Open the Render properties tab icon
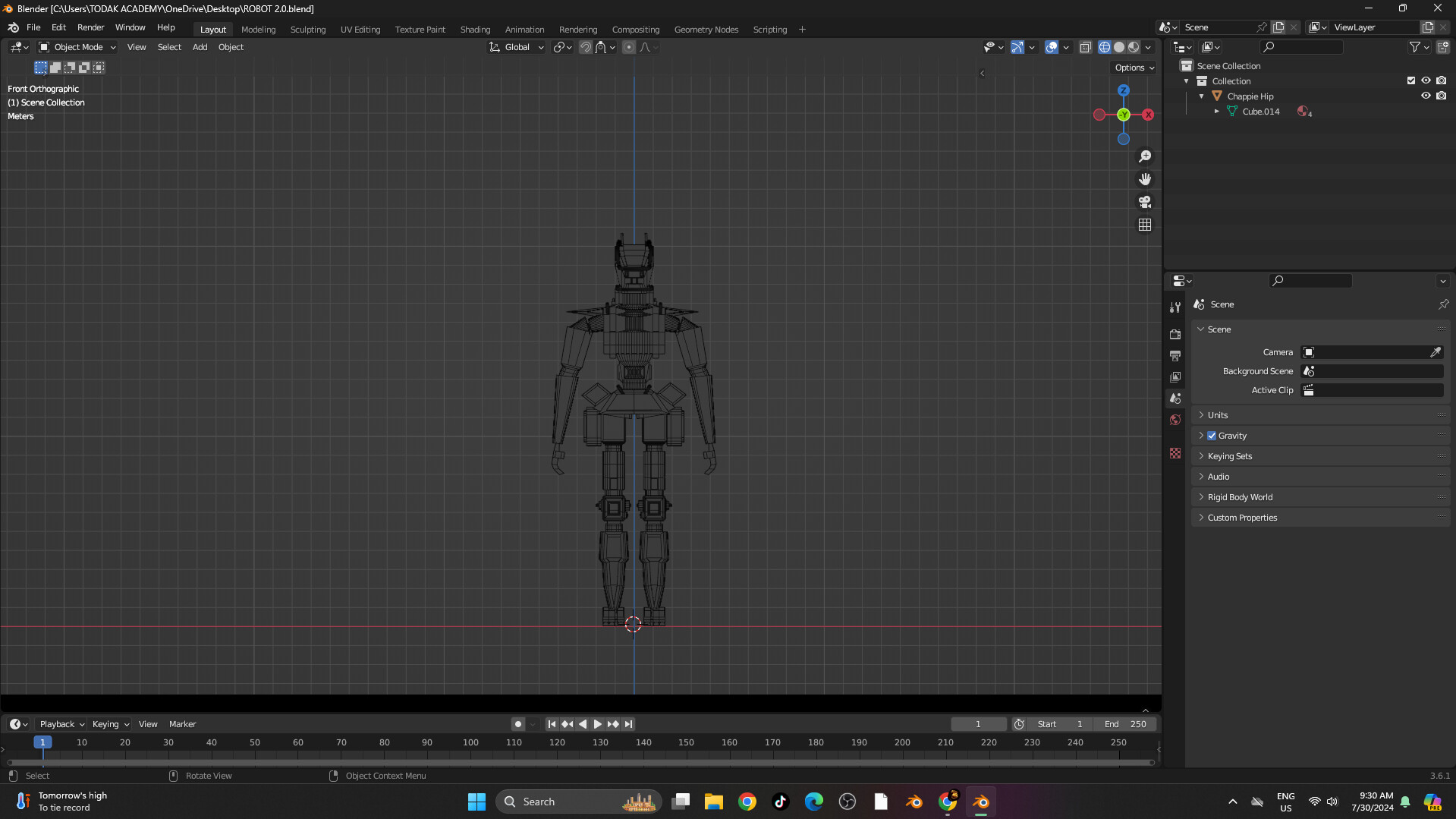The image size is (1456, 819). click(1175, 335)
